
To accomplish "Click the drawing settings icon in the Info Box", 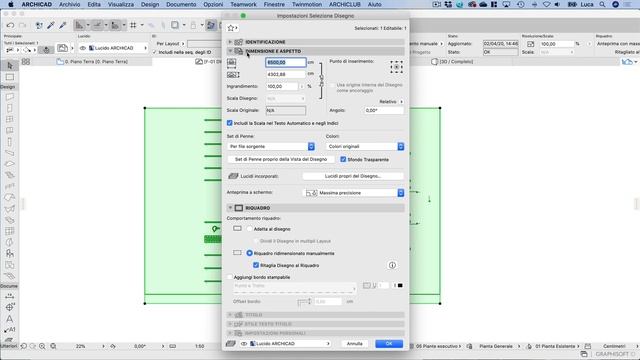I will click(x=62, y=48).
